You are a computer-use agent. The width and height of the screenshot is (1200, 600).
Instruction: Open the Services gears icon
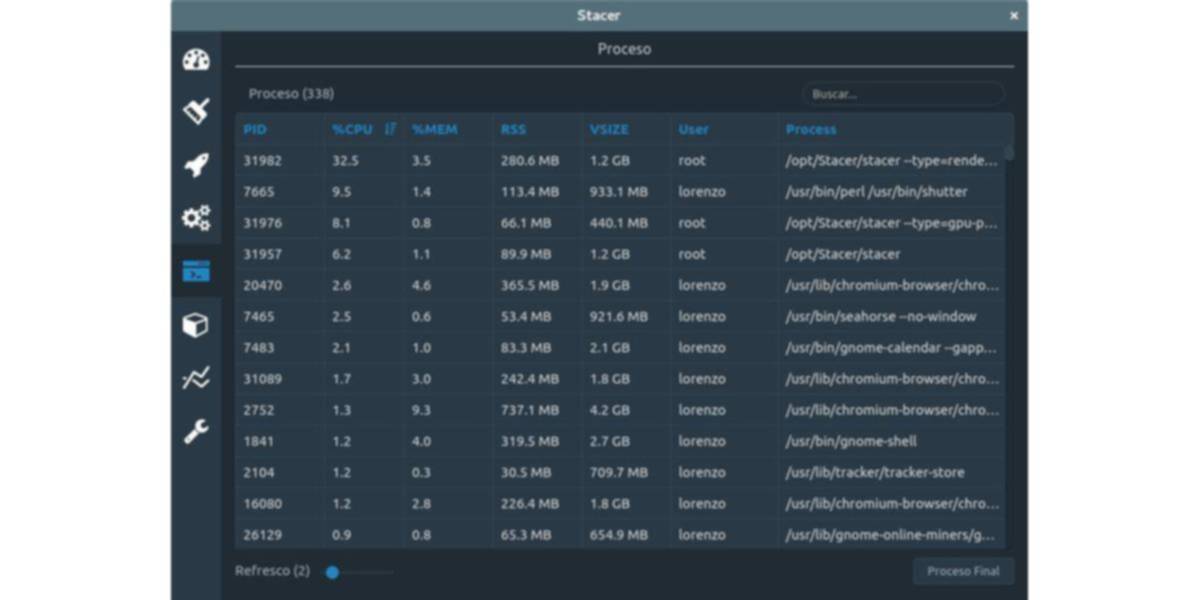coord(196,218)
